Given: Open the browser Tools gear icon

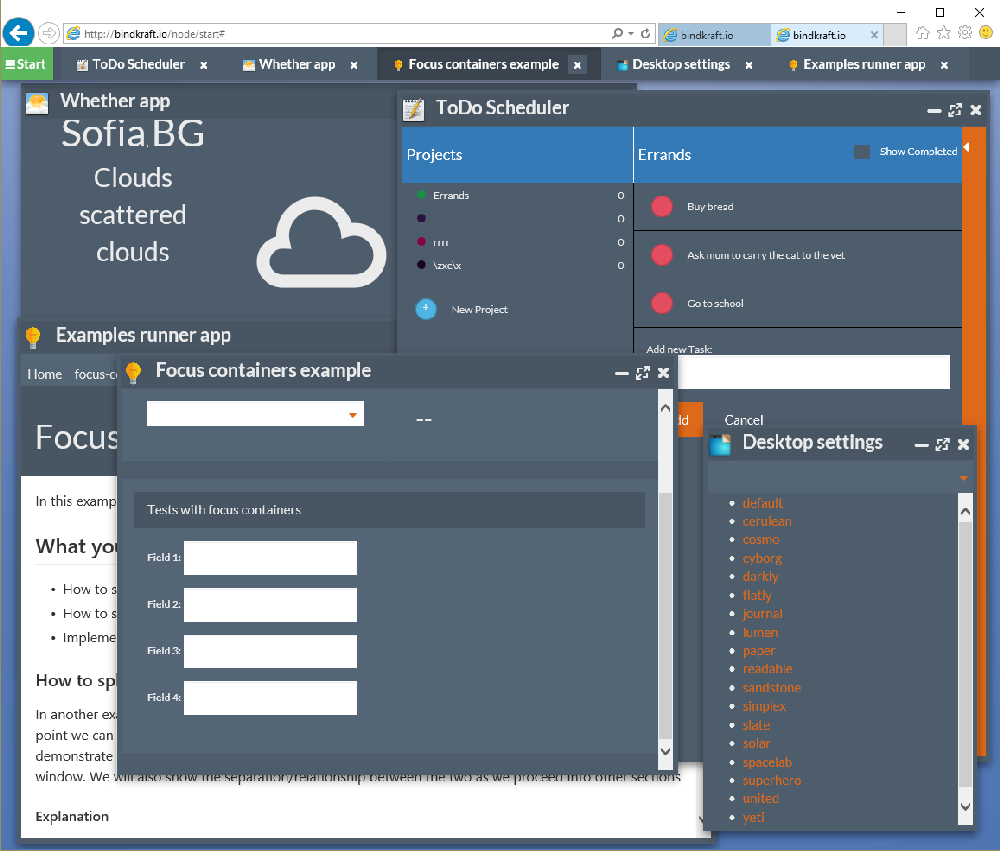Looking at the screenshot, I should pos(965,33).
